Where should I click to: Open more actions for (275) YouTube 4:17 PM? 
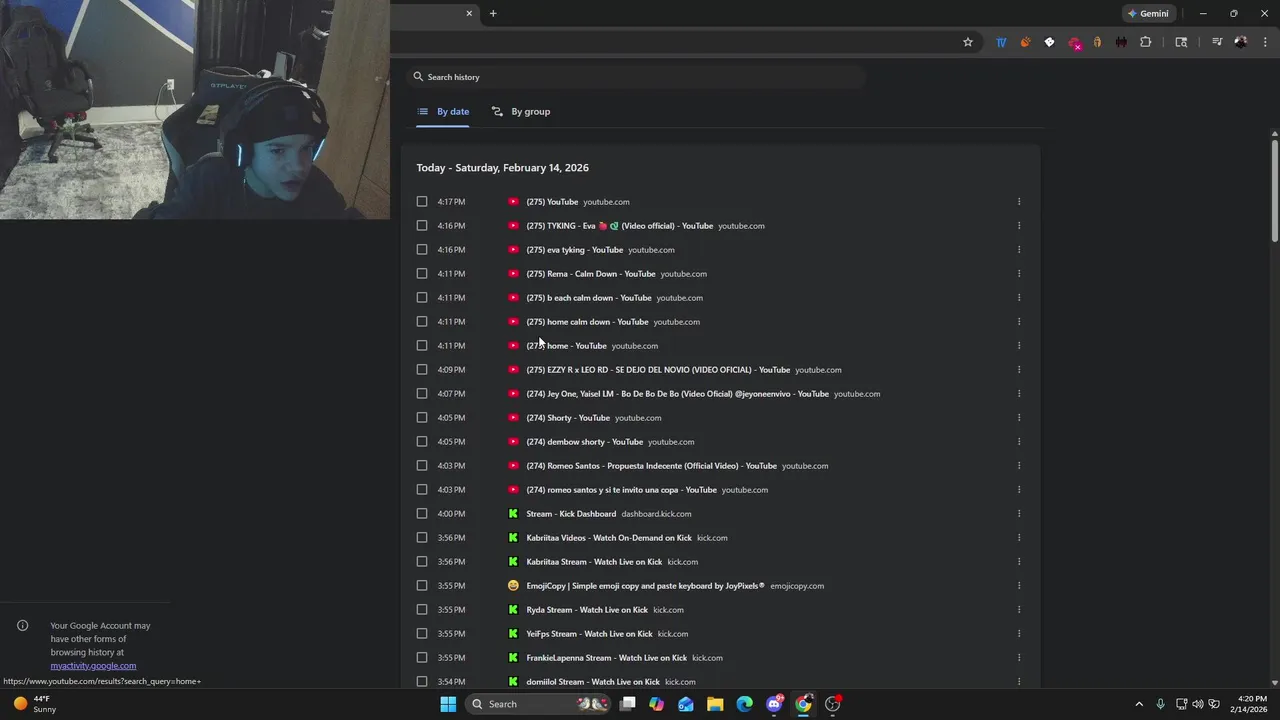tap(1019, 201)
